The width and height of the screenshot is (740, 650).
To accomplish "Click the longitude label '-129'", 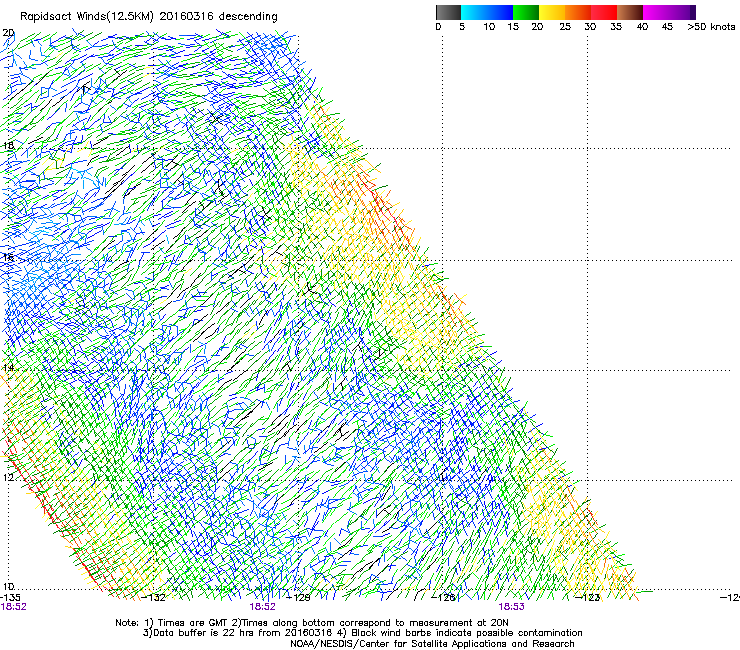I will click(x=299, y=597).
